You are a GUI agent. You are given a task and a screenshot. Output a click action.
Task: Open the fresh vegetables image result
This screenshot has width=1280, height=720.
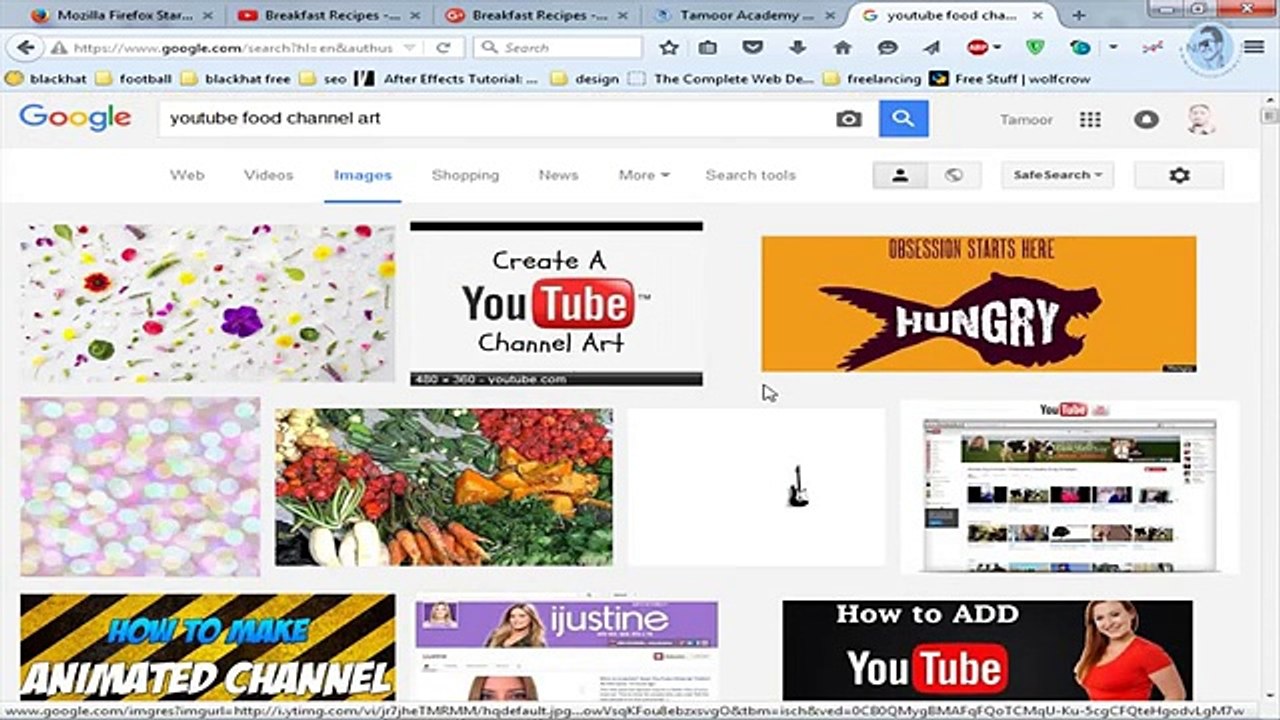tap(444, 487)
